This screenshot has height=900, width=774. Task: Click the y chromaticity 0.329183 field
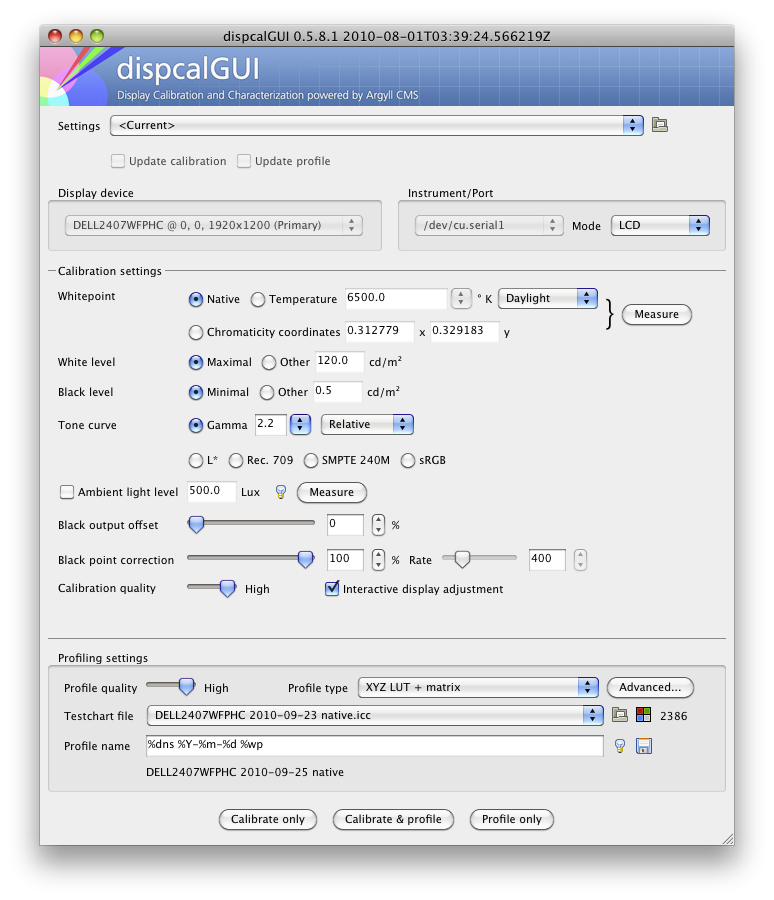click(465, 331)
